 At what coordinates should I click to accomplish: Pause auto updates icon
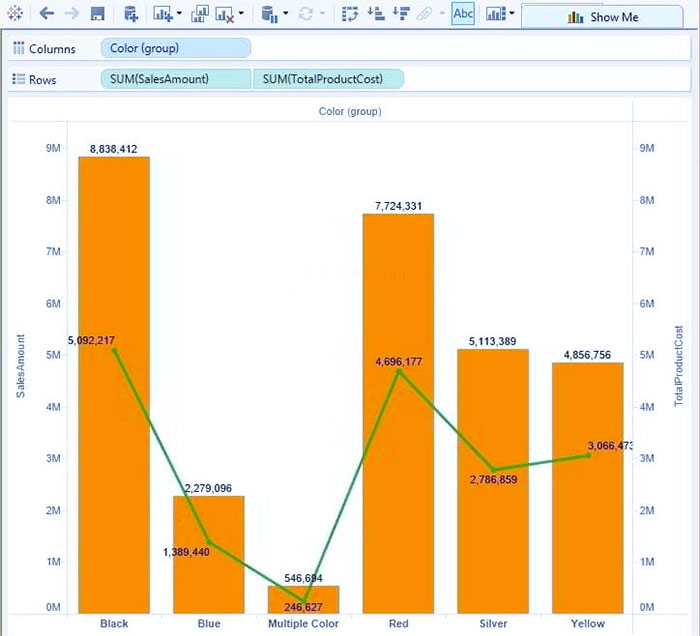click(x=269, y=14)
